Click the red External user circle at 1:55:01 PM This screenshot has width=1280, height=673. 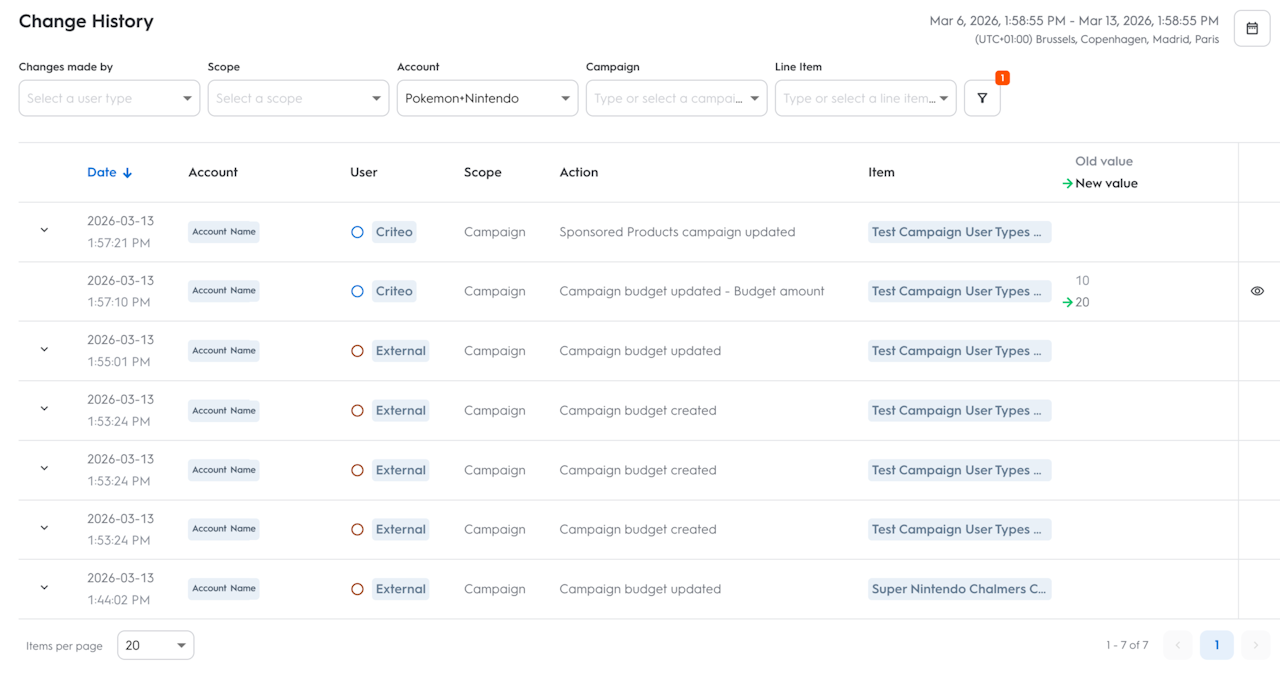(x=357, y=351)
